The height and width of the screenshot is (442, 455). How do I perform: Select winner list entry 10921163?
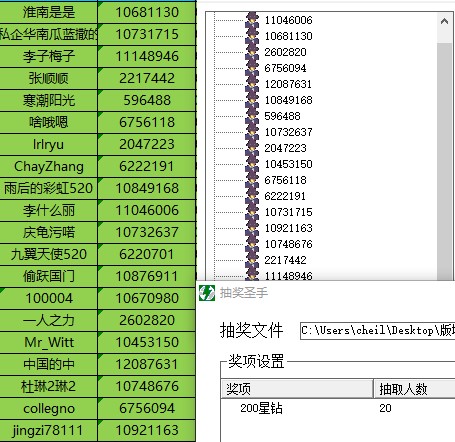coord(289,228)
